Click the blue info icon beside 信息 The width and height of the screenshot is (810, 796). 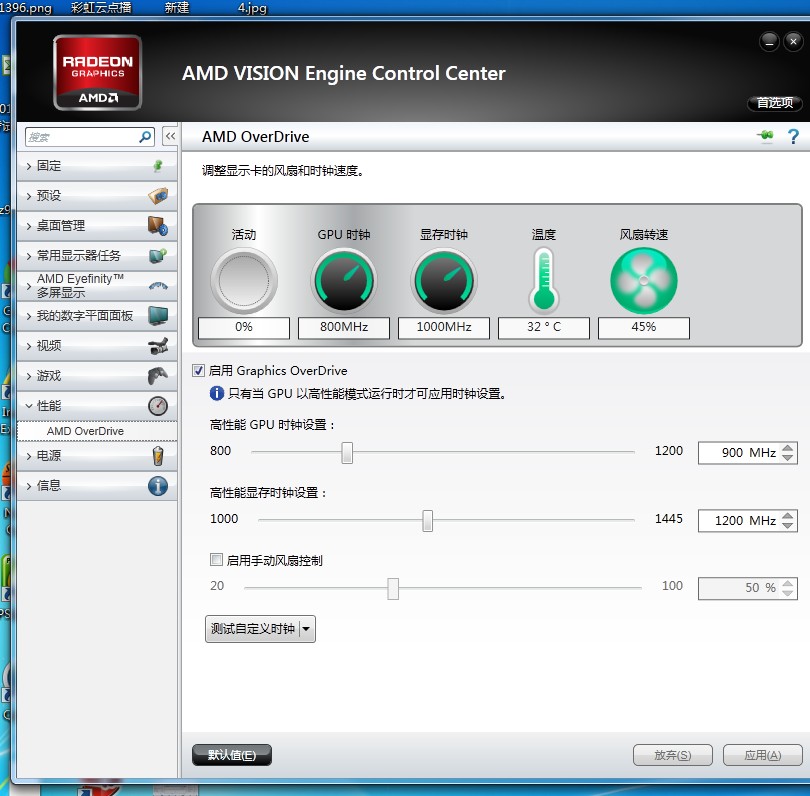pyautogui.click(x=158, y=486)
